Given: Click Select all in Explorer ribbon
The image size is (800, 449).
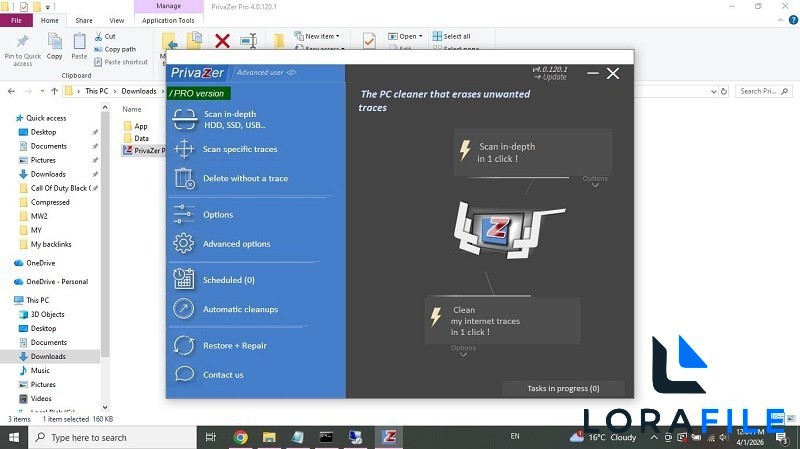Looking at the screenshot, I should [452, 36].
